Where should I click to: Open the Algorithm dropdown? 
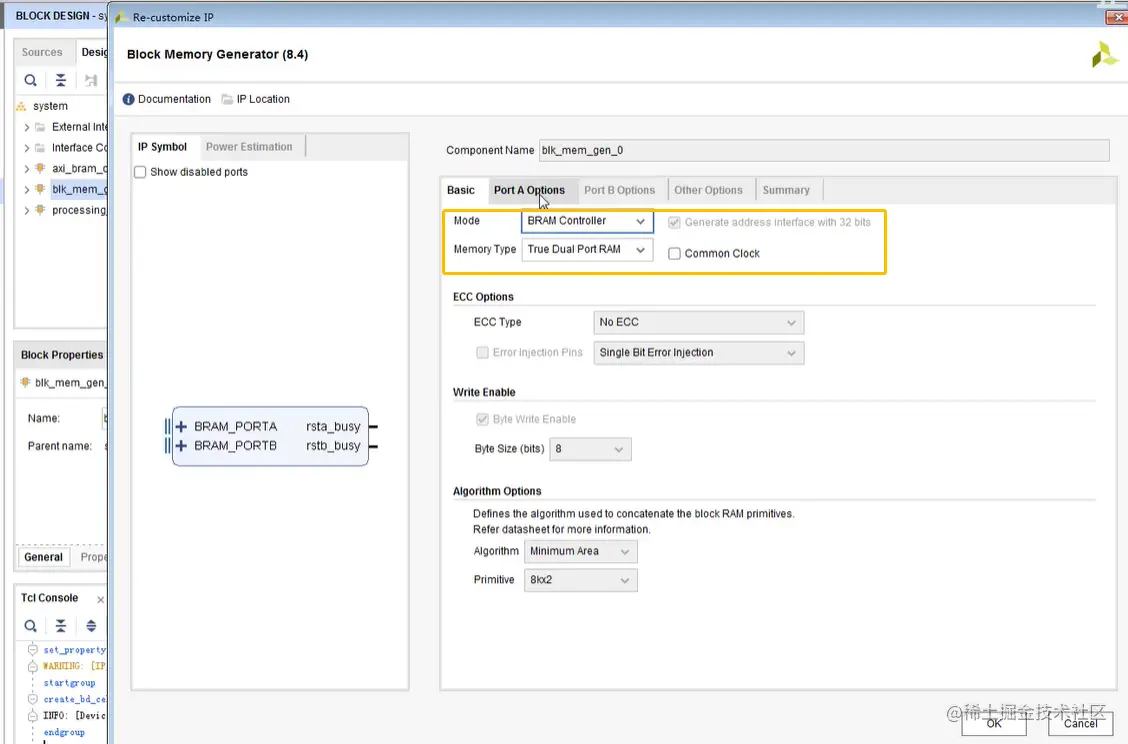coord(581,551)
